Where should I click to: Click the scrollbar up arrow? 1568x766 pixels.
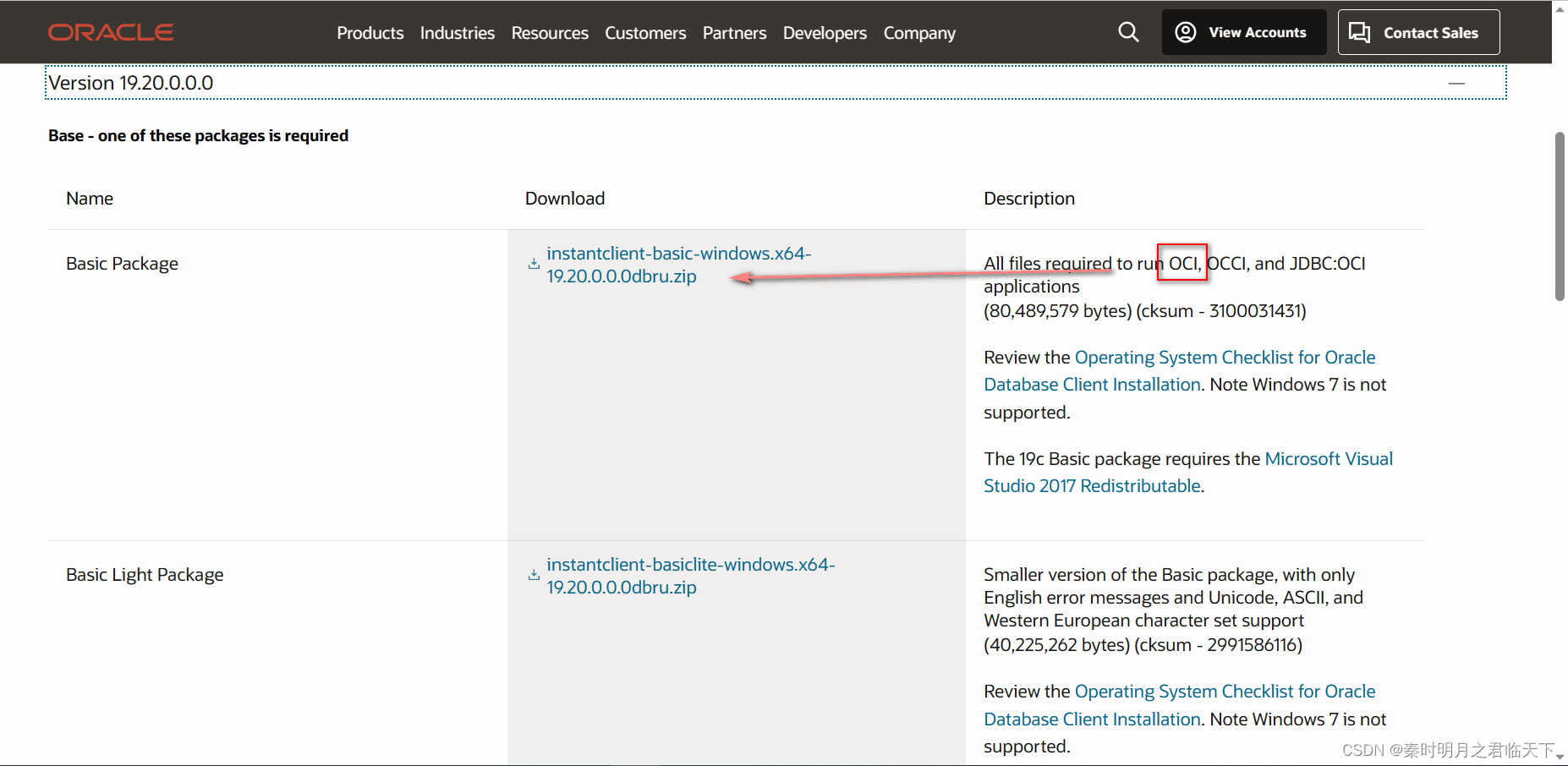coord(1560,8)
